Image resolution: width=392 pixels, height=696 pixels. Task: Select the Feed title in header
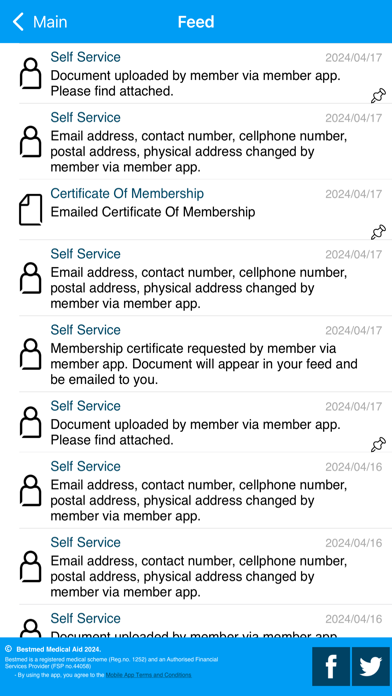tap(196, 22)
